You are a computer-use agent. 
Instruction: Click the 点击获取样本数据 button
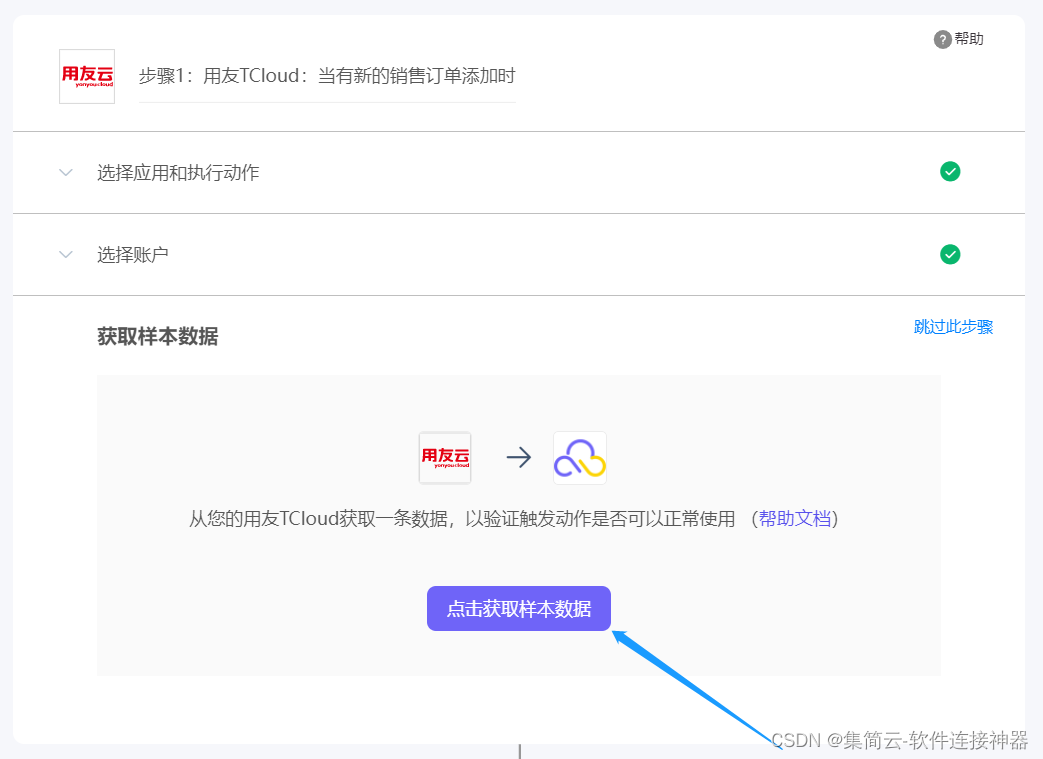[519, 608]
